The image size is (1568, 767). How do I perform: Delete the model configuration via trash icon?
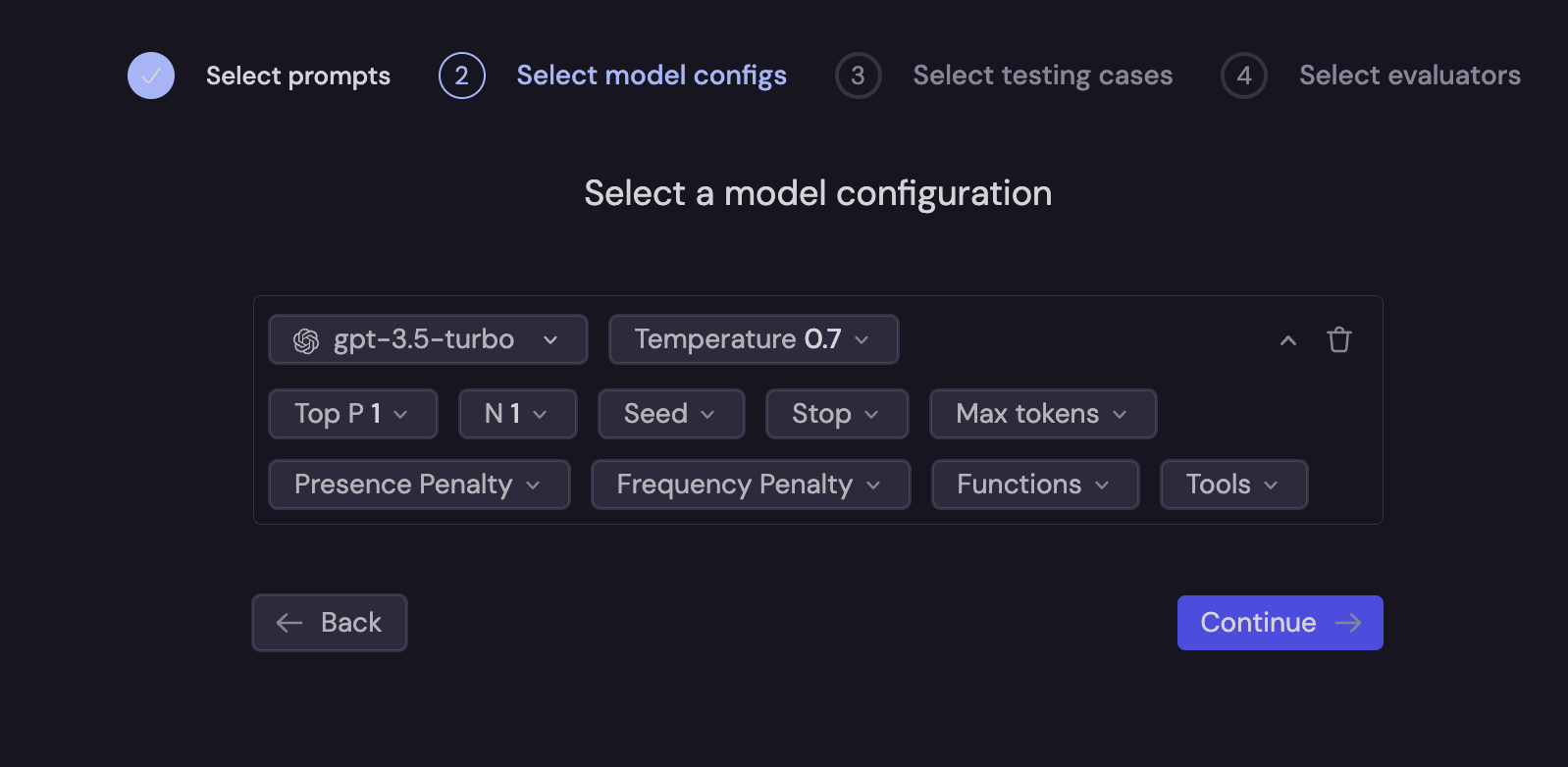(x=1339, y=339)
